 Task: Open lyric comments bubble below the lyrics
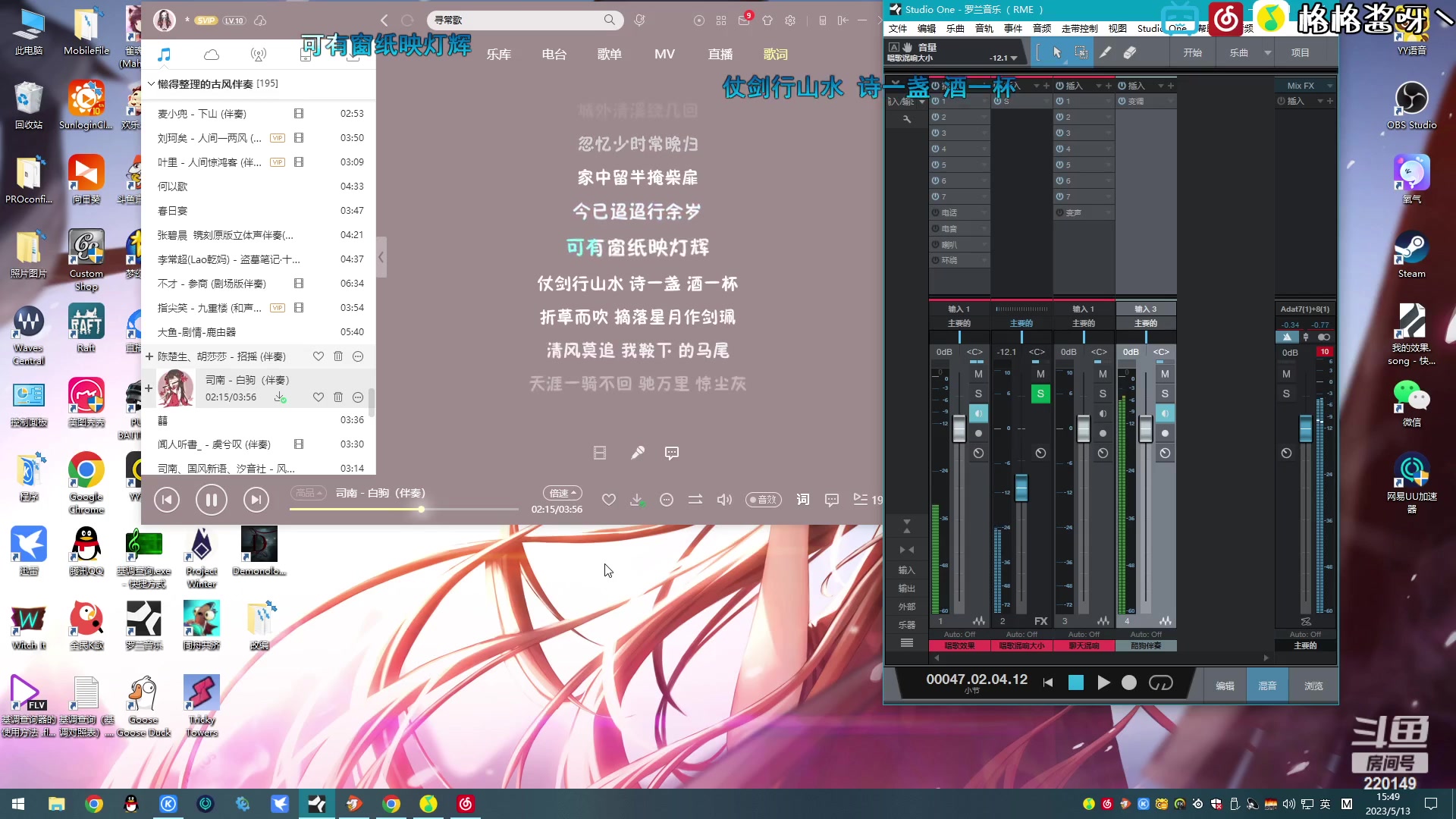coord(672,453)
